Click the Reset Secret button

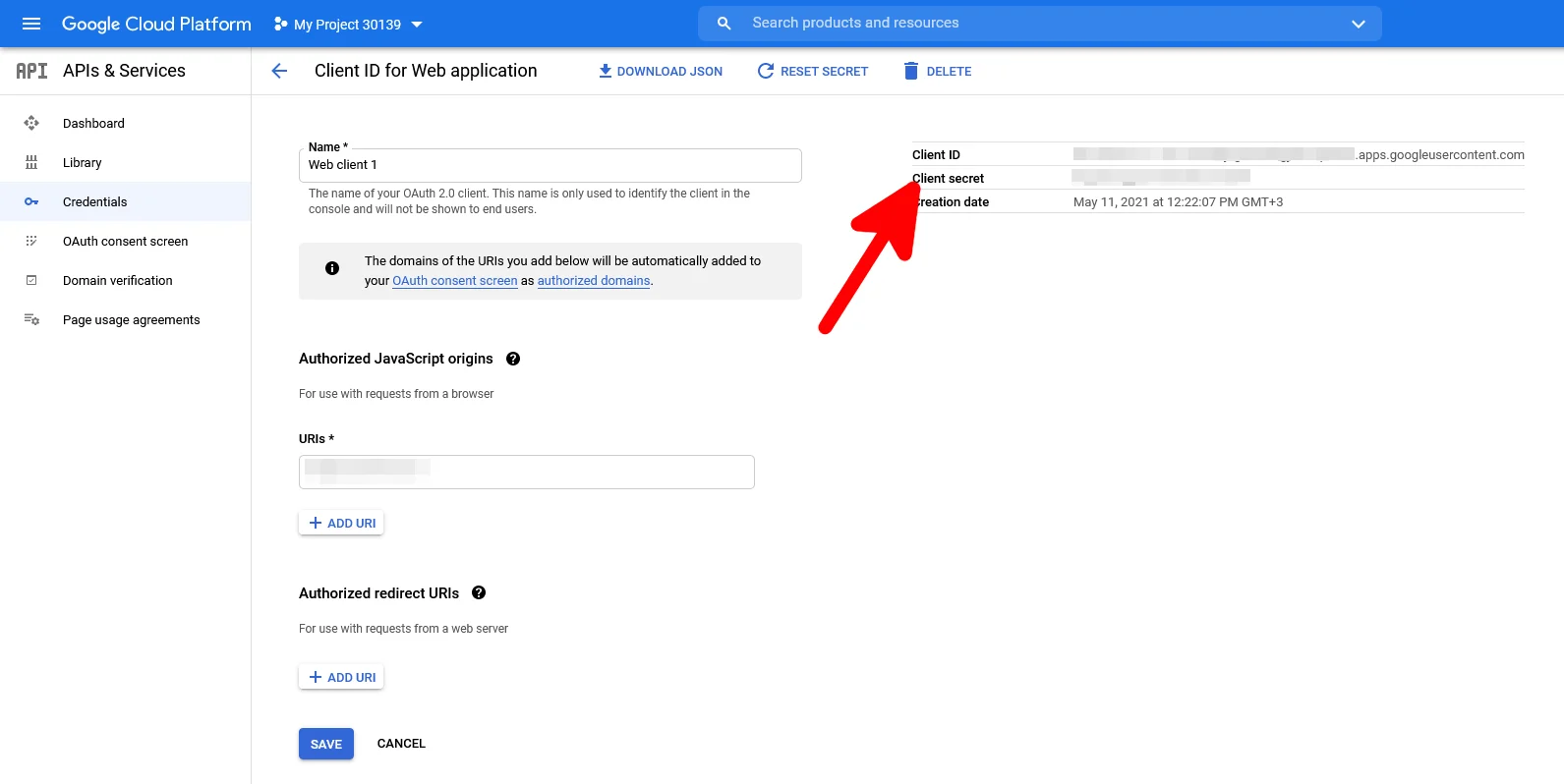[813, 72]
